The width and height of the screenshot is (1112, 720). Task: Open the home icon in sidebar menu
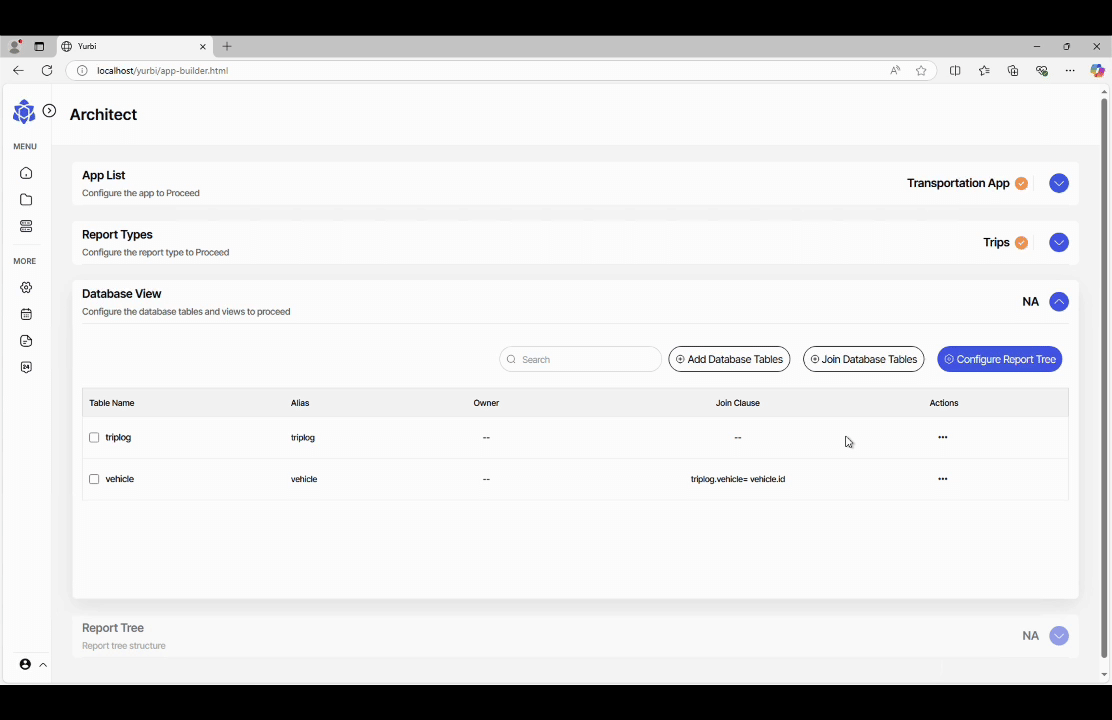pos(26,173)
